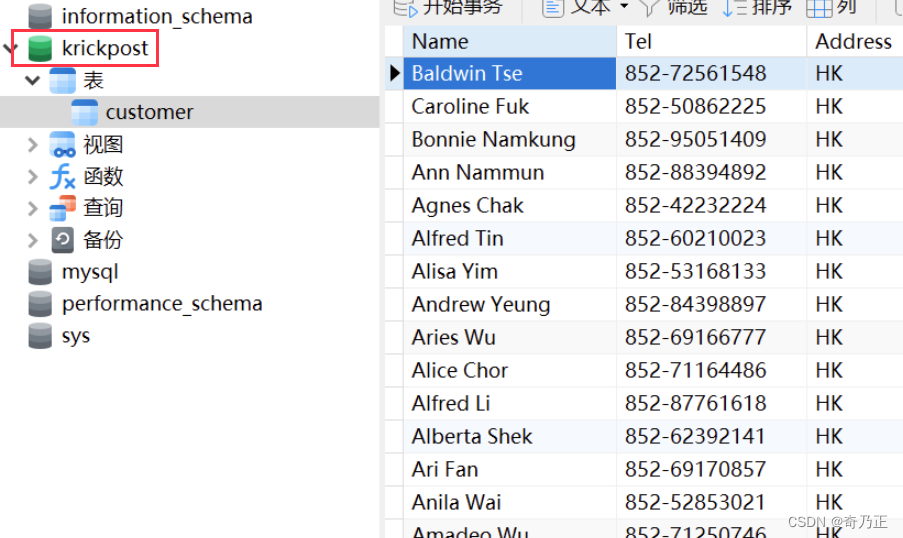The width and height of the screenshot is (903, 538).
Task: Select the information_schema database icon
Action: [40, 16]
